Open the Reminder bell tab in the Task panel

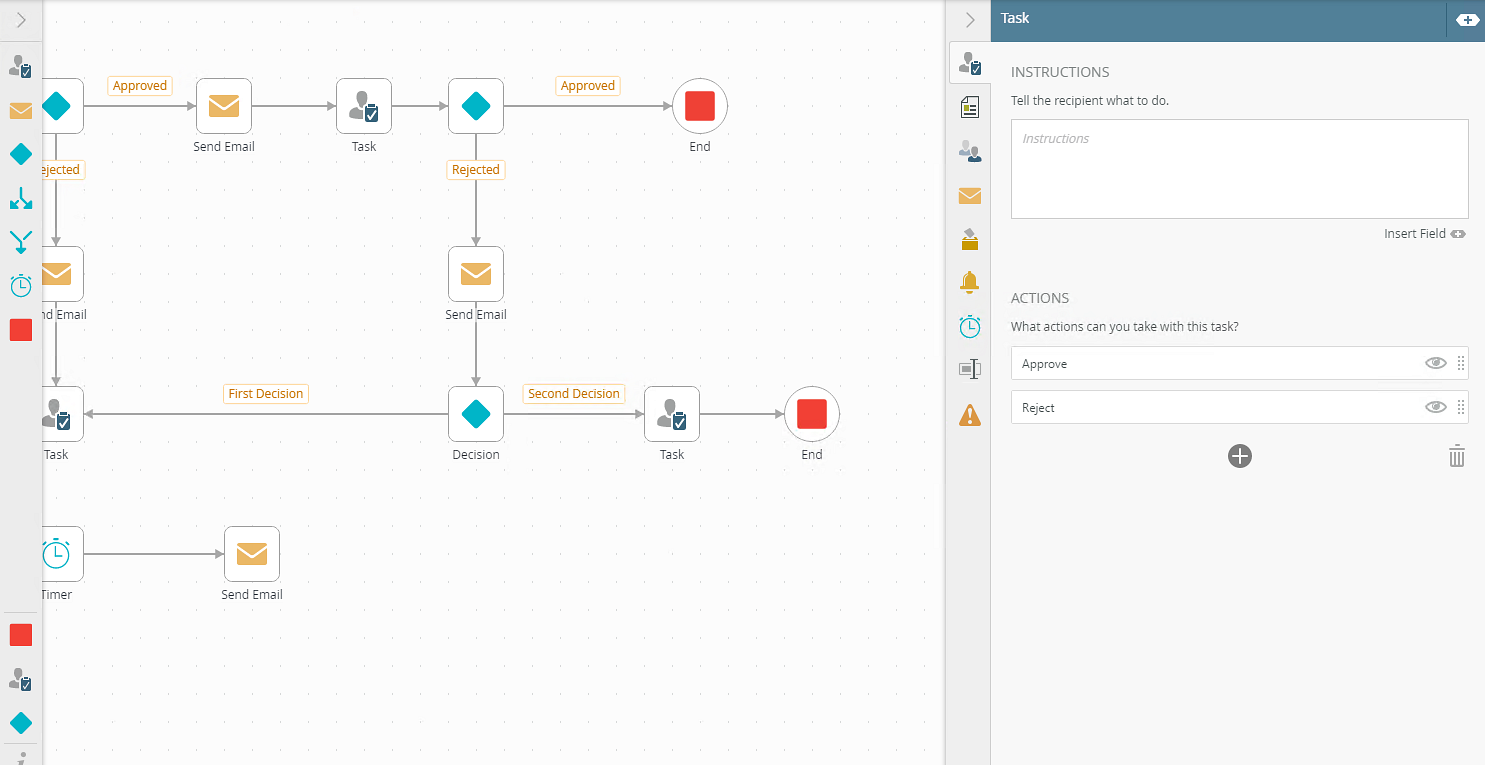pos(969,283)
